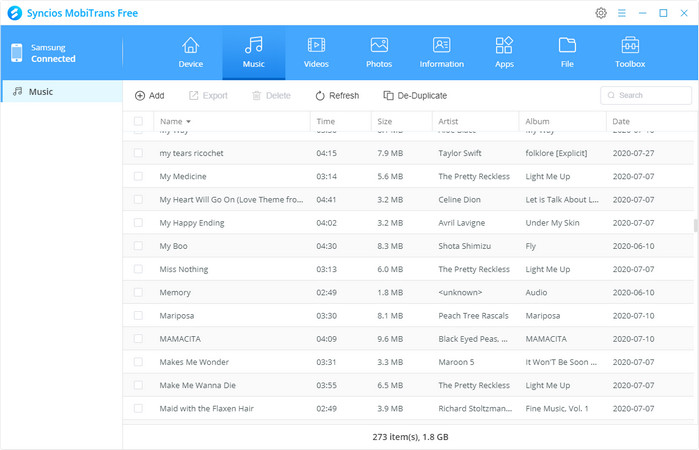
Task: Click the <unknown> artist cell
Action: pos(460,292)
